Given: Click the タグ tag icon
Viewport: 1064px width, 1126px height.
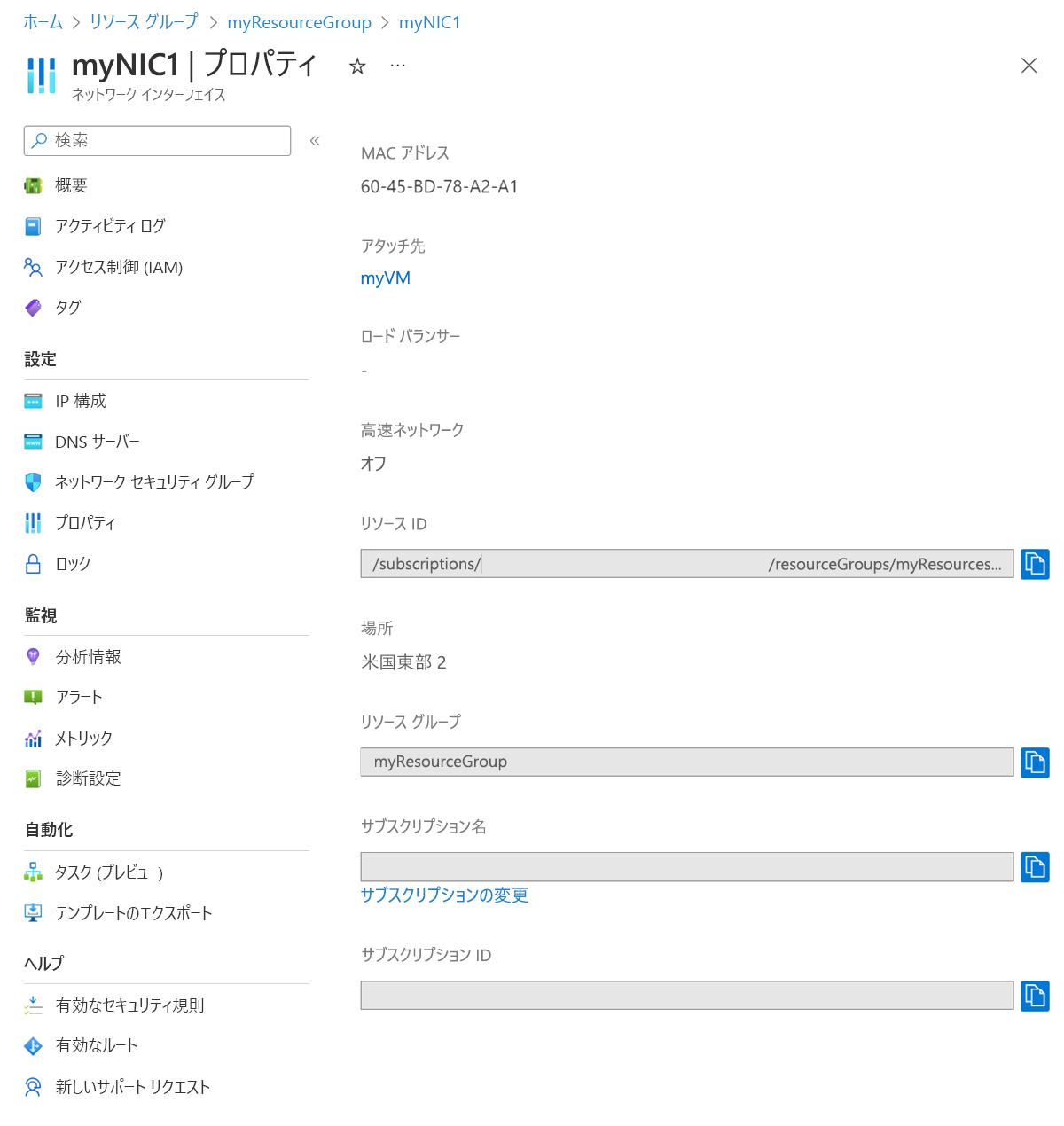Looking at the screenshot, I should 33,308.
